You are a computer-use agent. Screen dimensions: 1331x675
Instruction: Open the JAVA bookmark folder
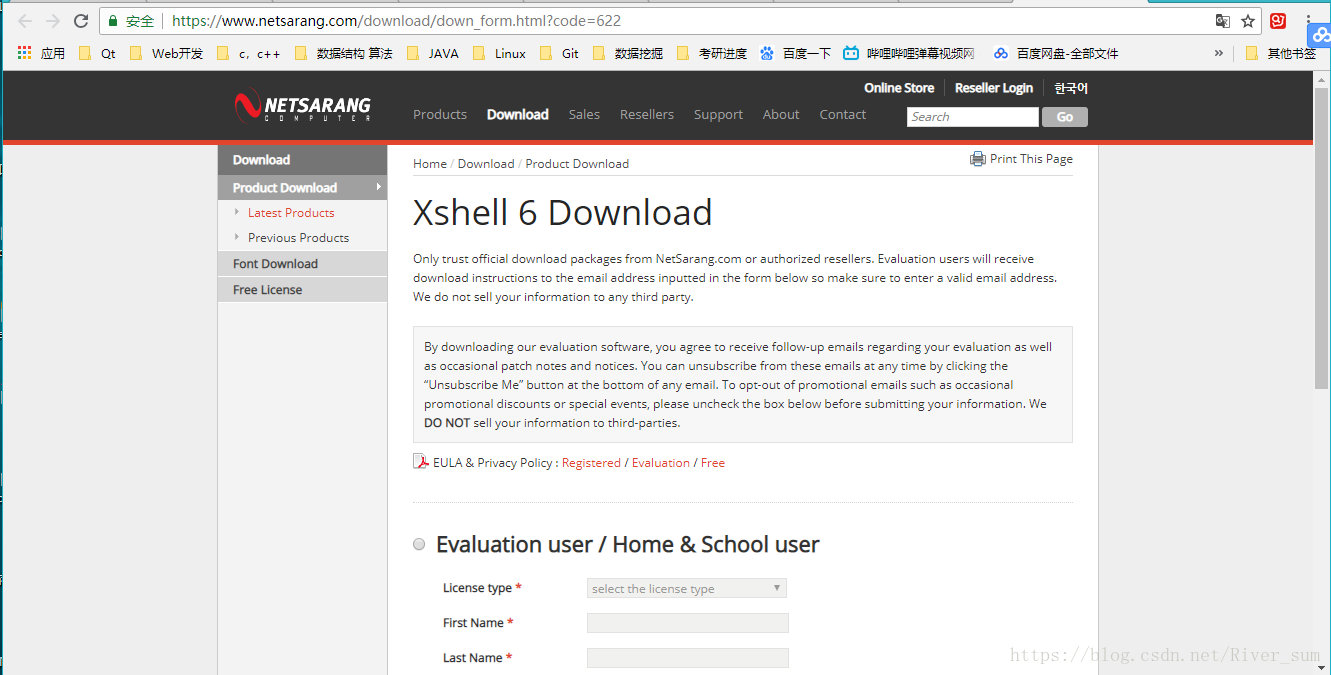[433, 53]
